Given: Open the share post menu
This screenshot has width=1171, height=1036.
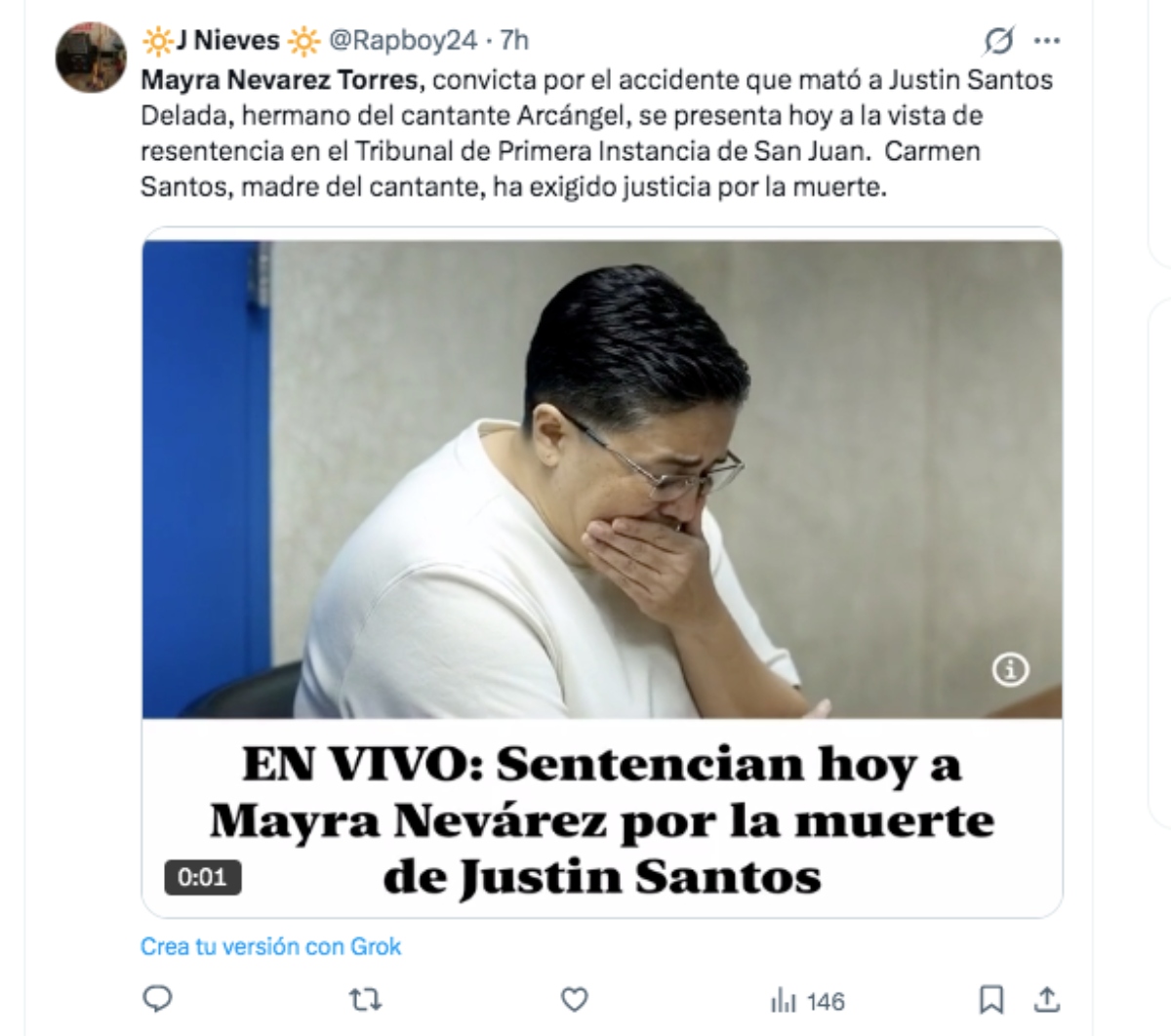Looking at the screenshot, I should point(1046,999).
